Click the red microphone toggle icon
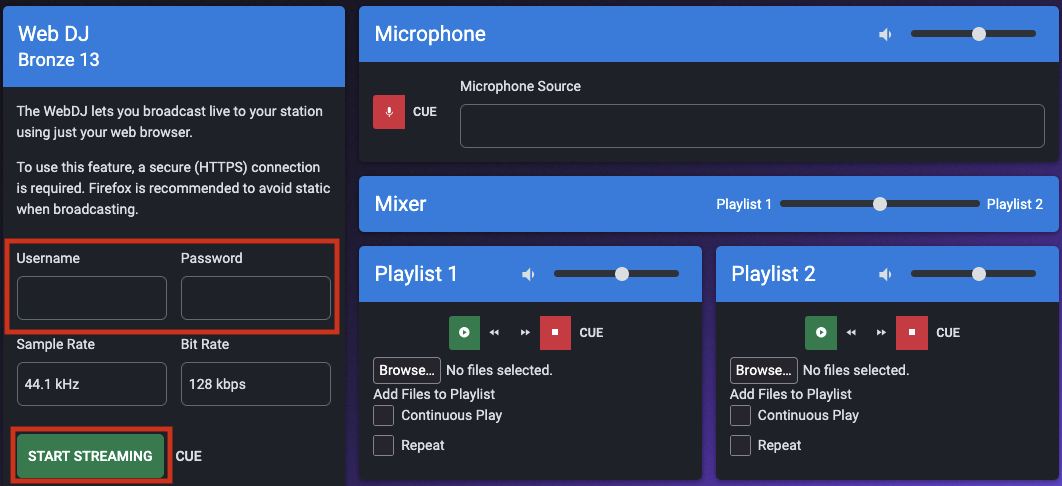Screen dimensions: 1062x486 [389, 112]
